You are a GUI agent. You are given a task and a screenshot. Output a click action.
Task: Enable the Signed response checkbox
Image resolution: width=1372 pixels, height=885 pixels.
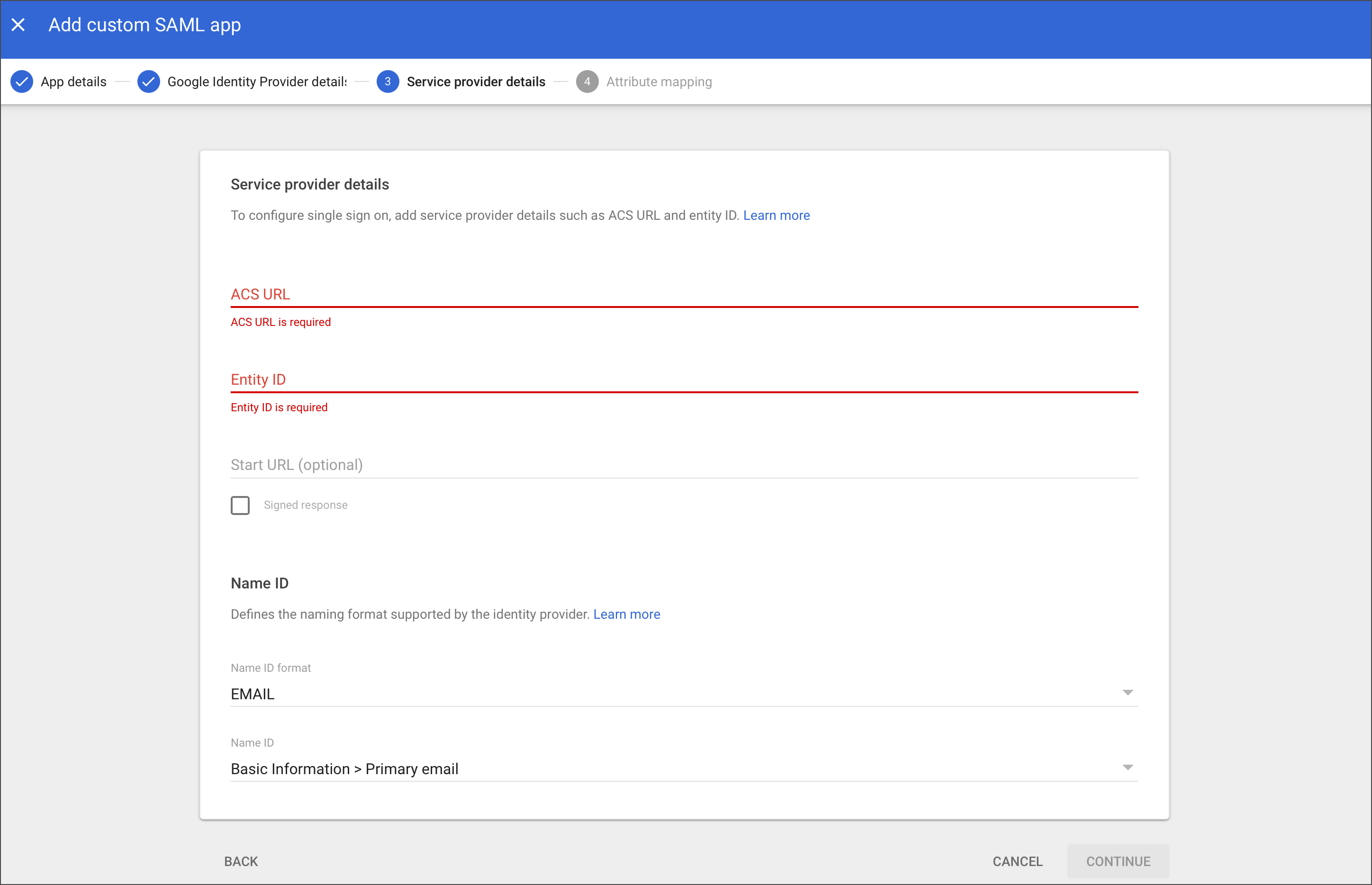[x=240, y=505]
